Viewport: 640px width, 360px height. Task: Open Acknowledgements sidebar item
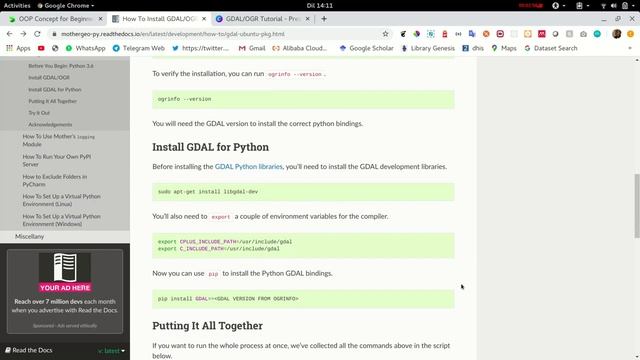(50, 124)
